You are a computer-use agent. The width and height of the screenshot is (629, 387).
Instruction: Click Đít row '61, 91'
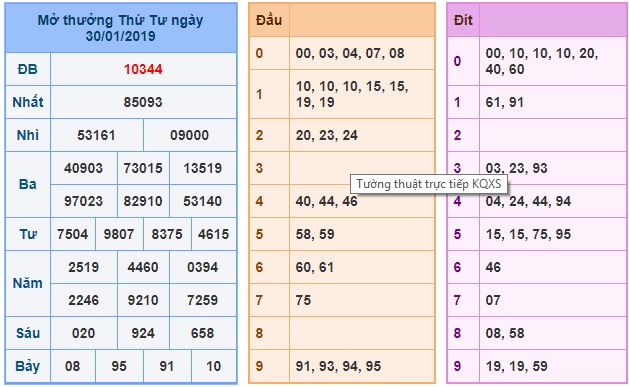coord(505,102)
